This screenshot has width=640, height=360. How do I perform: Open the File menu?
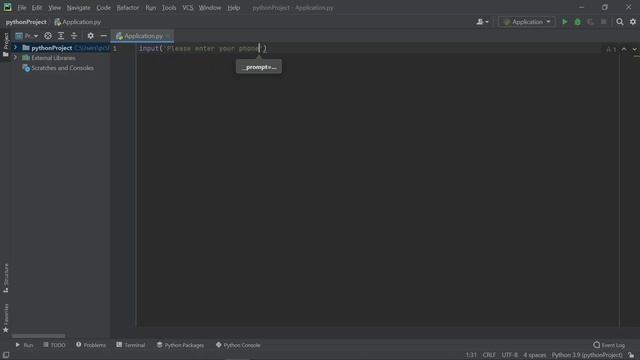(22, 8)
